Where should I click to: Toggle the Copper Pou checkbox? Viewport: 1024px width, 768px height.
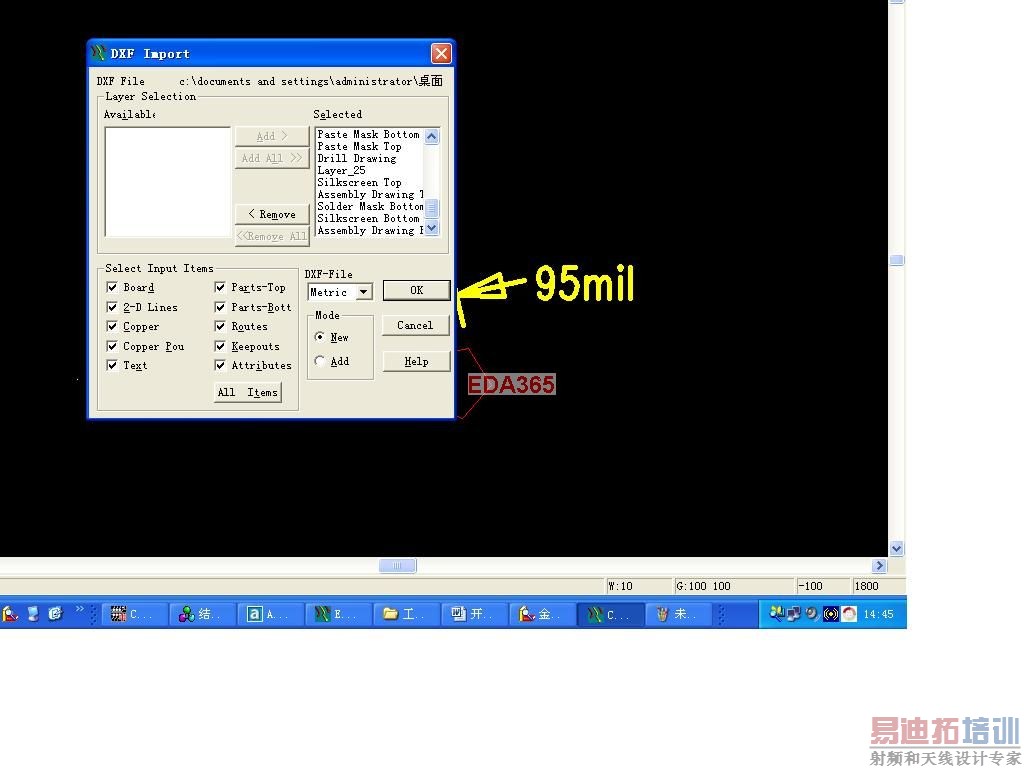(x=112, y=346)
